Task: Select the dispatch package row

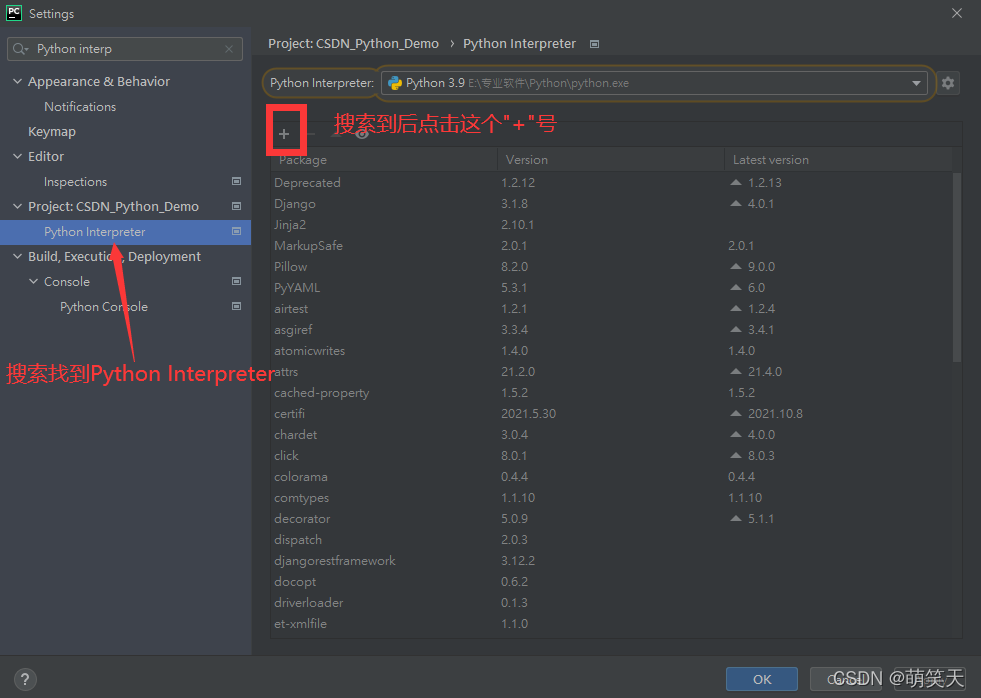Action: [x=612, y=540]
